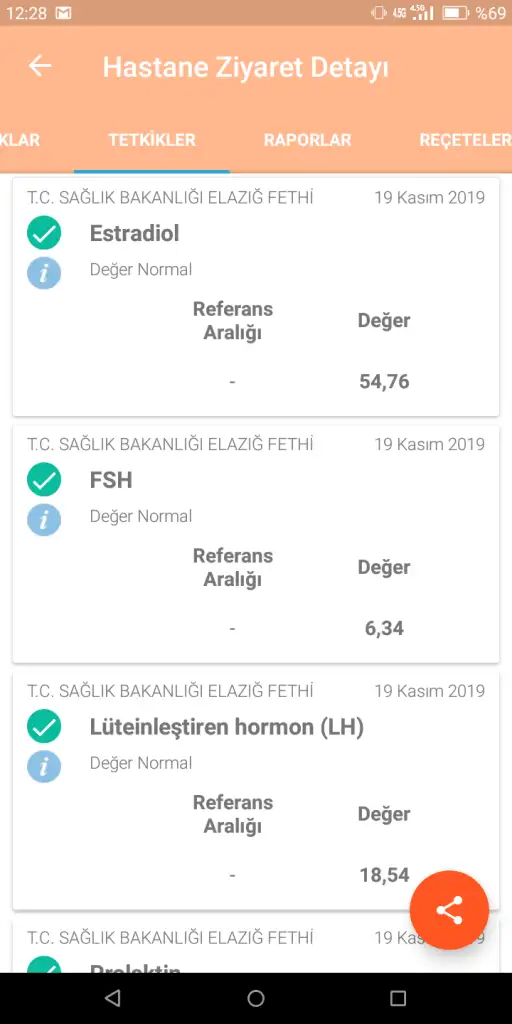Screen dimensions: 512x1024
Task: Switch to the REÇETELER tab
Action: tap(465, 140)
